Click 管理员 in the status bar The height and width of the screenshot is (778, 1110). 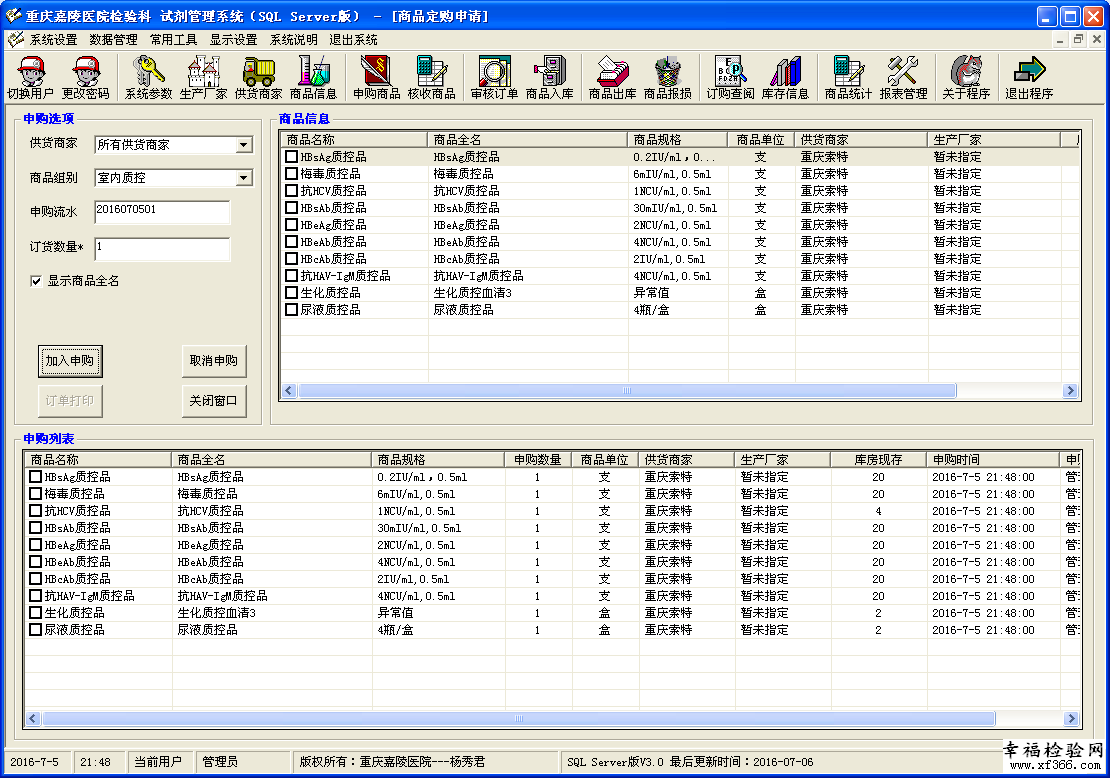[x=220, y=762]
